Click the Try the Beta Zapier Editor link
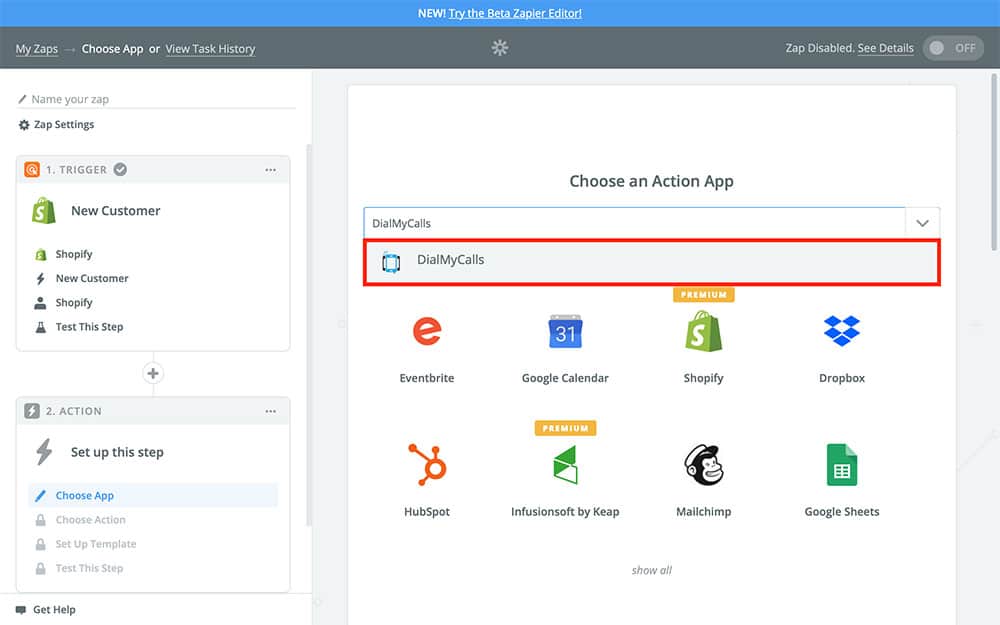1000x625 pixels. 515,13
